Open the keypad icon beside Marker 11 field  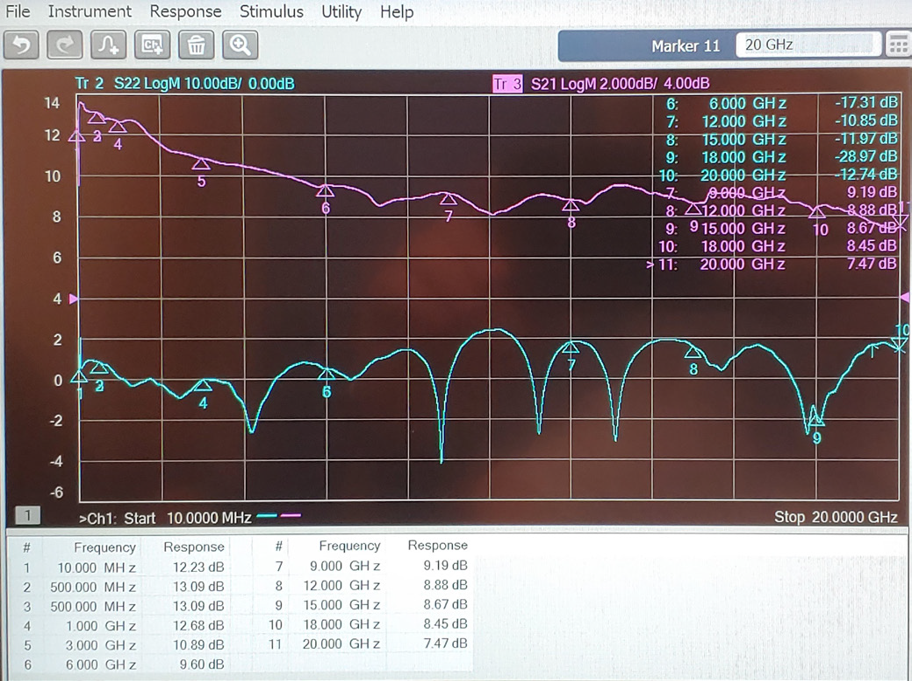pyautogui.click(x=897, y=45)
